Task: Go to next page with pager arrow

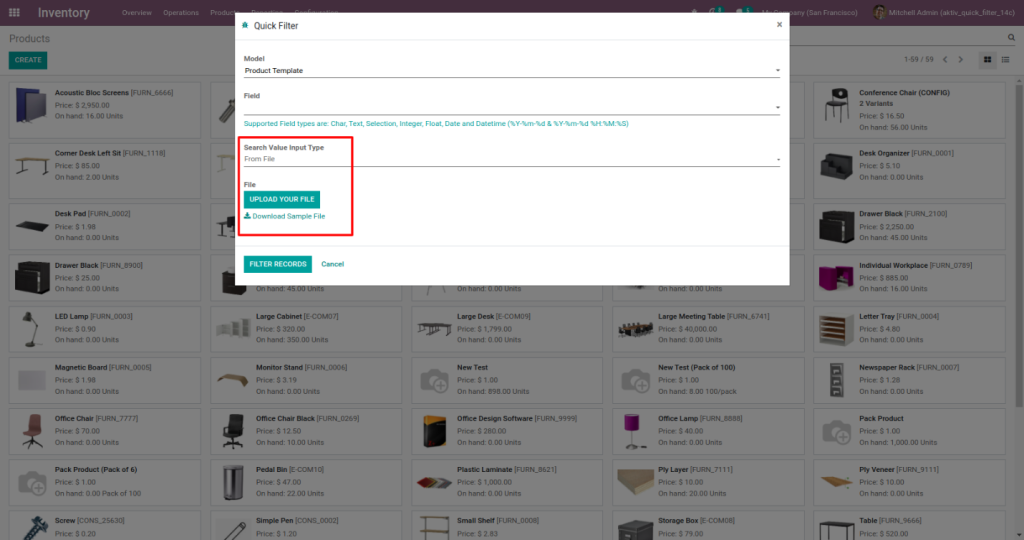Action: click(961, 59)
